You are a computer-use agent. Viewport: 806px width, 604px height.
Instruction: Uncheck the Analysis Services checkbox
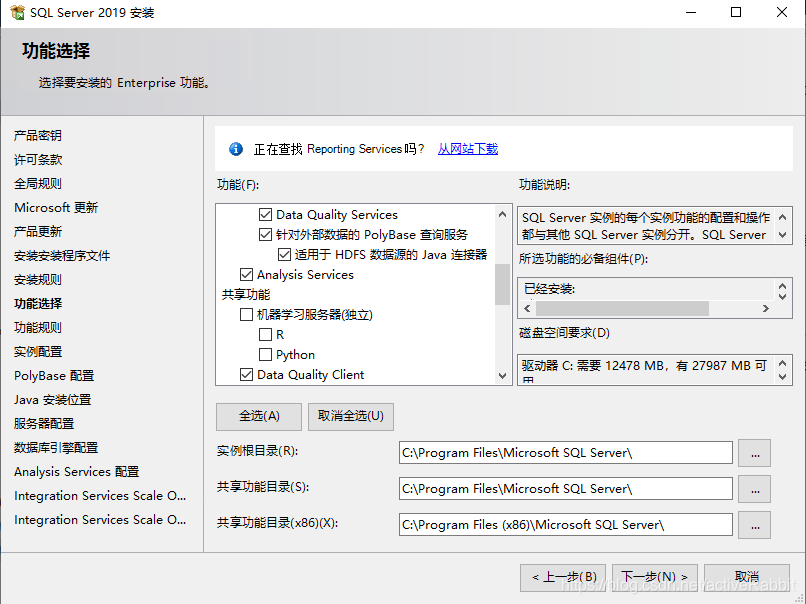click(246, 274)
